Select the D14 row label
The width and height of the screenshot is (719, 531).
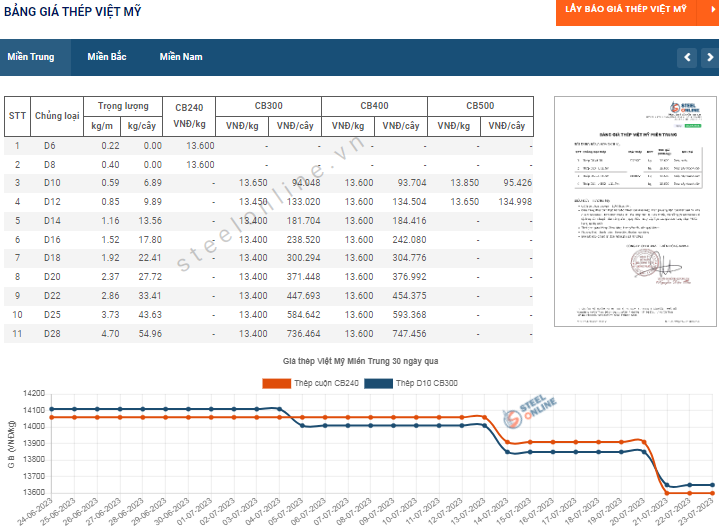click(x=52, y=221)
